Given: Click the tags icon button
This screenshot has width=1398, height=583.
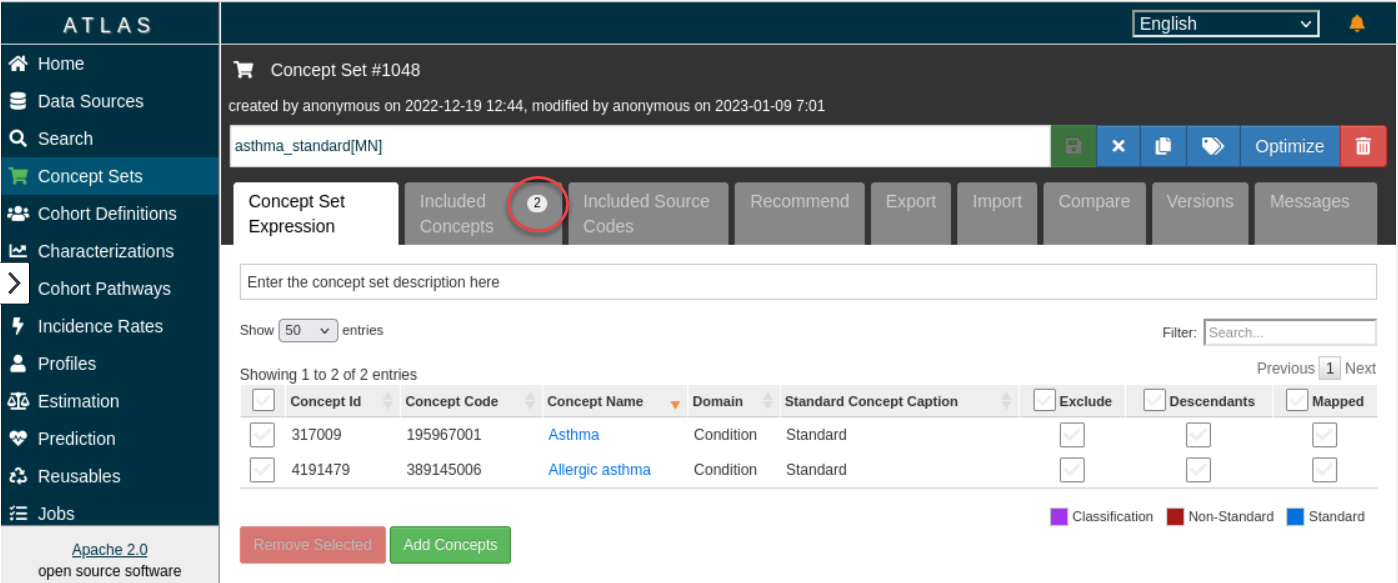Looking at the screenshot, I should 1212,146.
